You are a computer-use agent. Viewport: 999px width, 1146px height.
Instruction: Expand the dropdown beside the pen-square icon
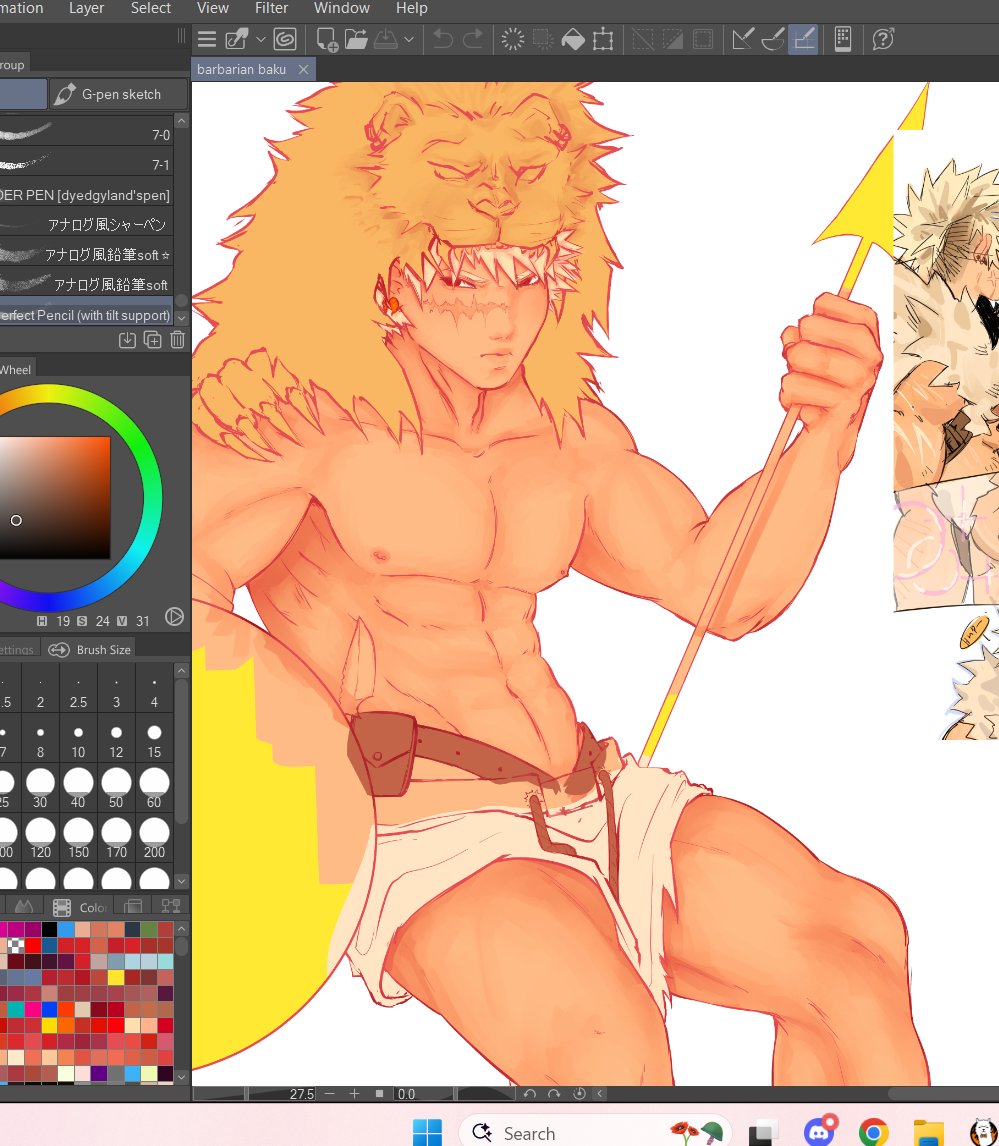tap(260, 39)
